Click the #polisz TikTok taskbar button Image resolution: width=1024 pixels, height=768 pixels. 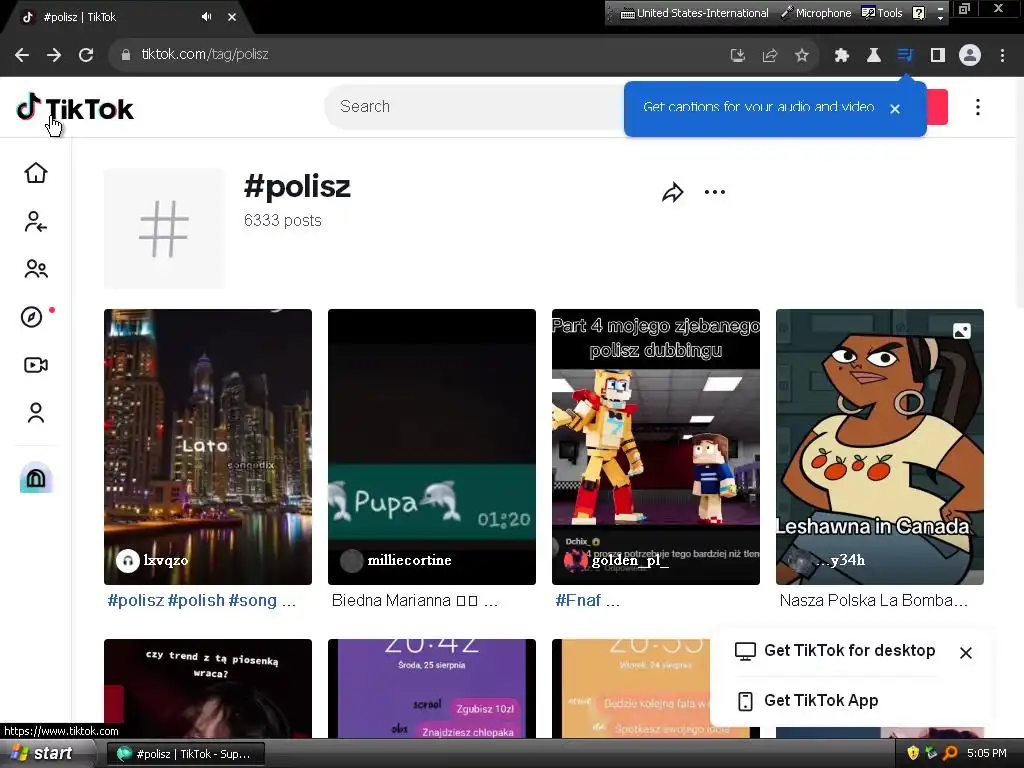click(x=186, y=754)
